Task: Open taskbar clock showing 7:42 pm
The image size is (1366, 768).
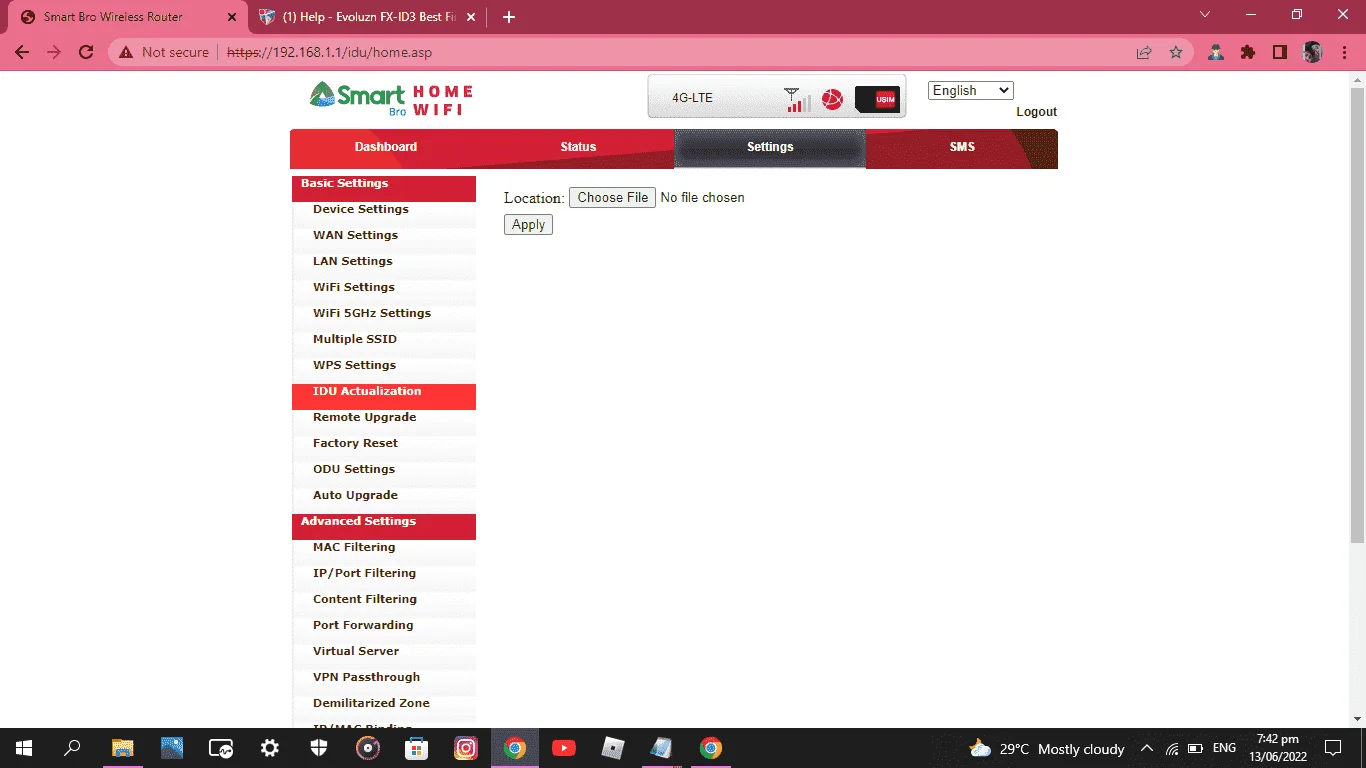Action: click(x=1278, y=748)
